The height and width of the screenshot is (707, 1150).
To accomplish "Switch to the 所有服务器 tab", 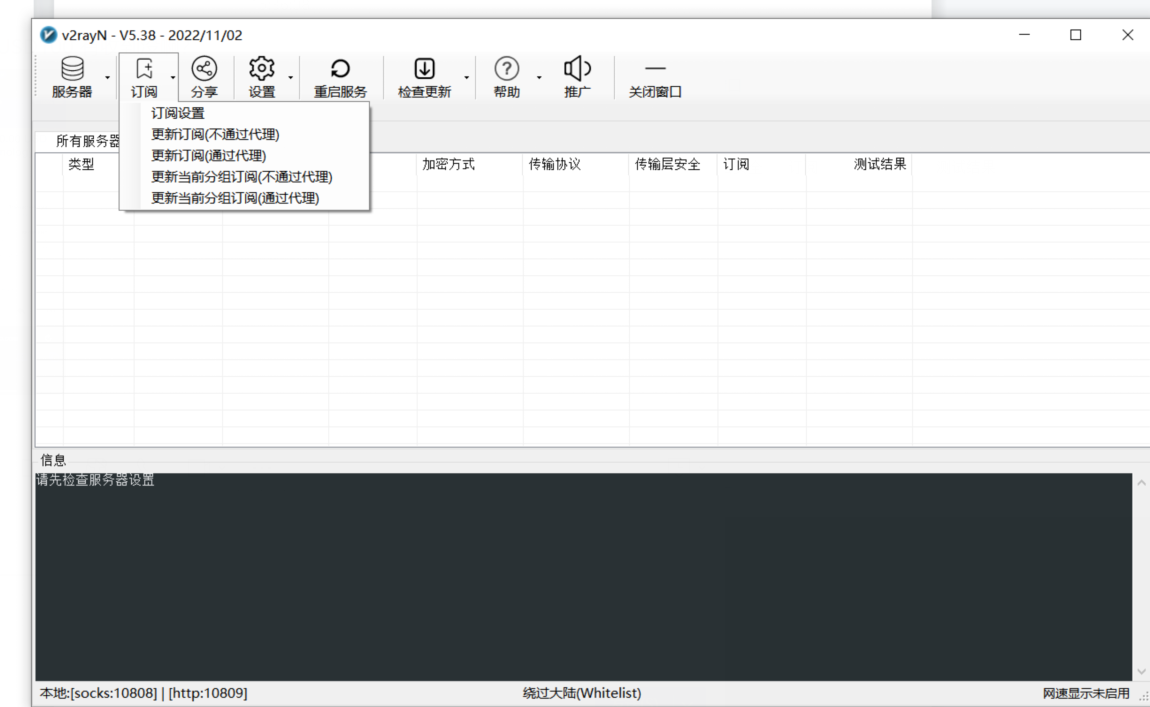I will [x=87, y=141].
